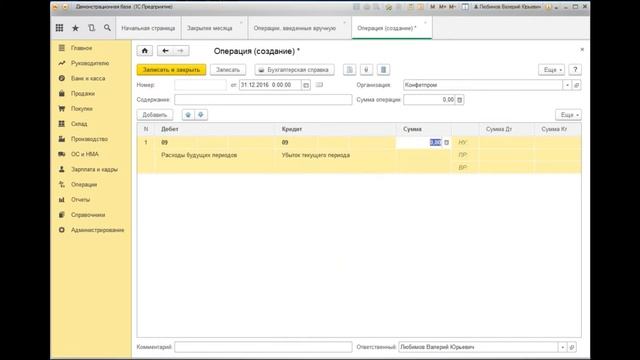
Task: Open Favorites star icon
Action: coord(75,28)
